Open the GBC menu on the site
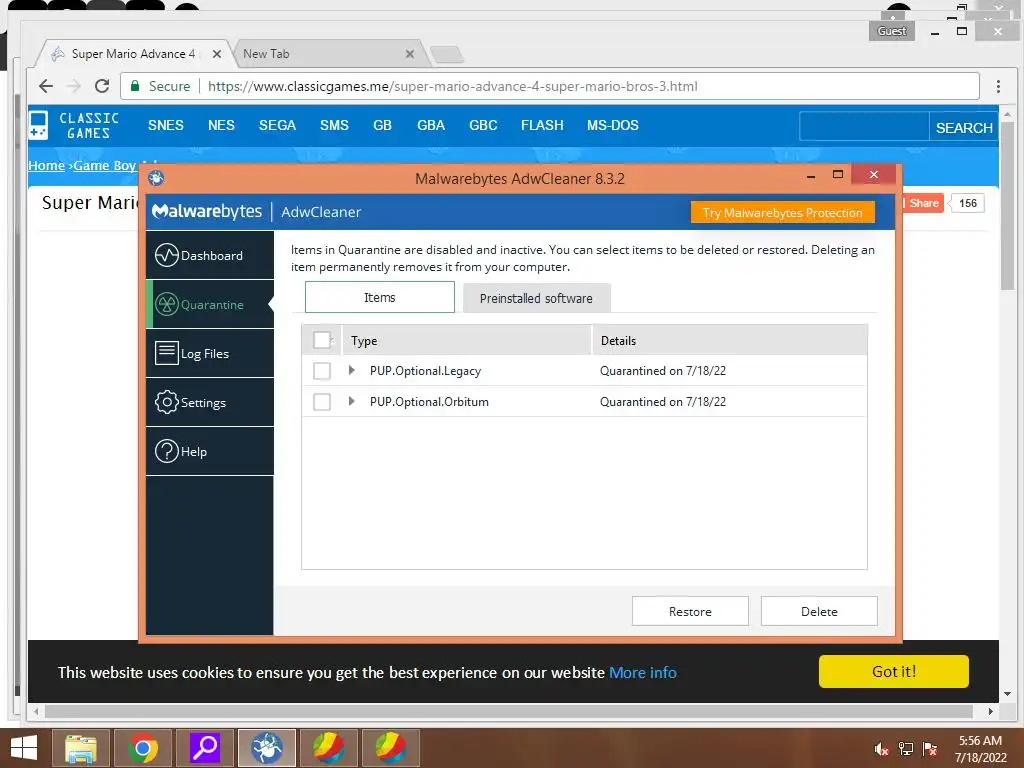The image size is (1024, 768). [483, 125]
